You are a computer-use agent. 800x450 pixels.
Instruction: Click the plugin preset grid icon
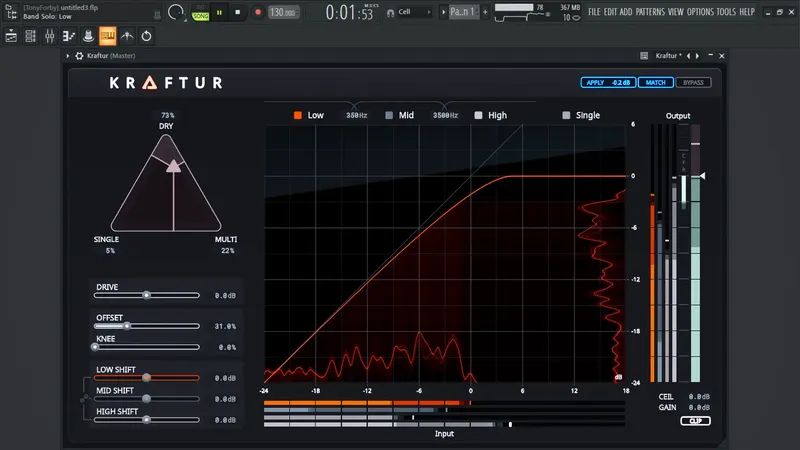[x=644, y=56]
